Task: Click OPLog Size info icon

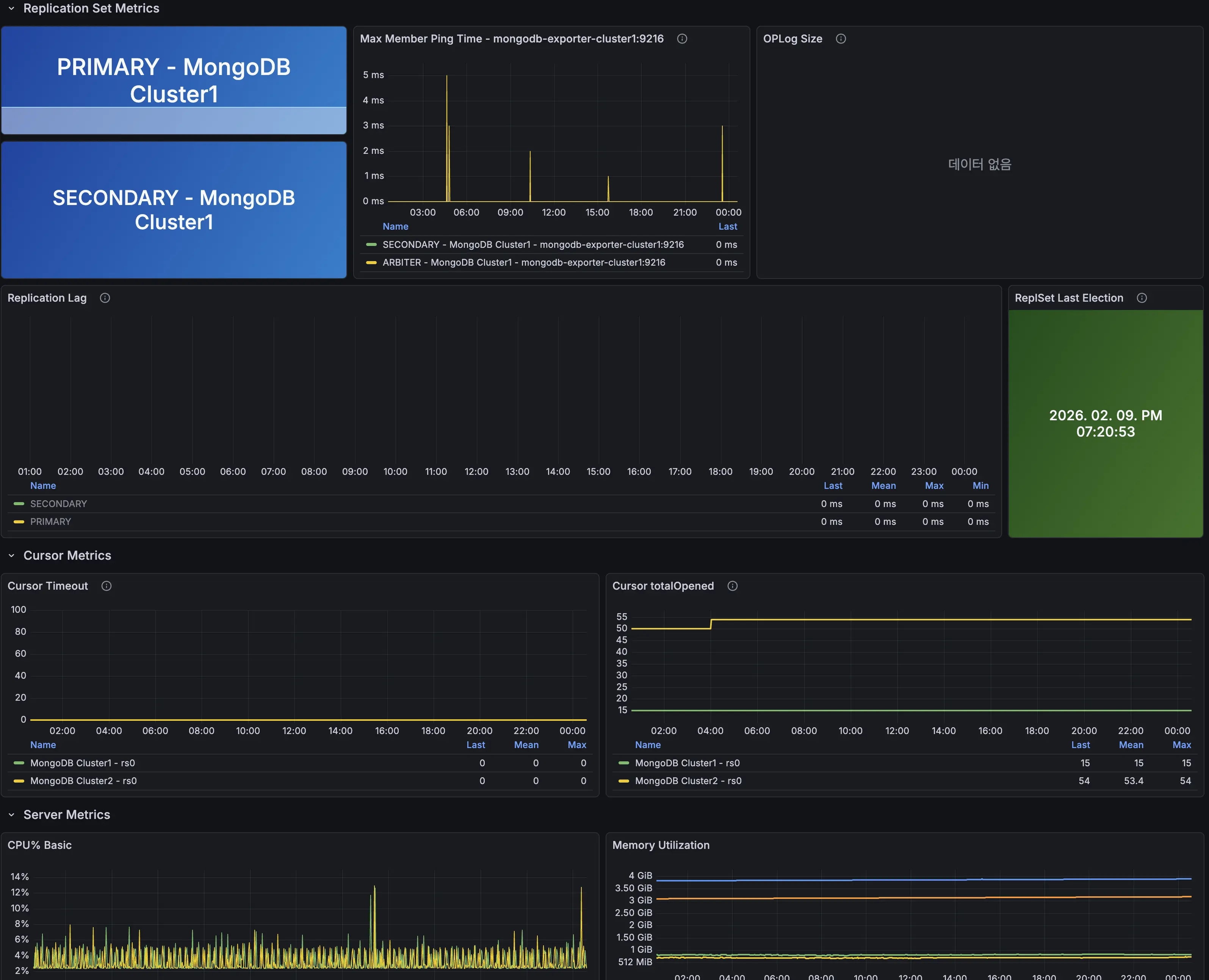Action: (841, 39)
